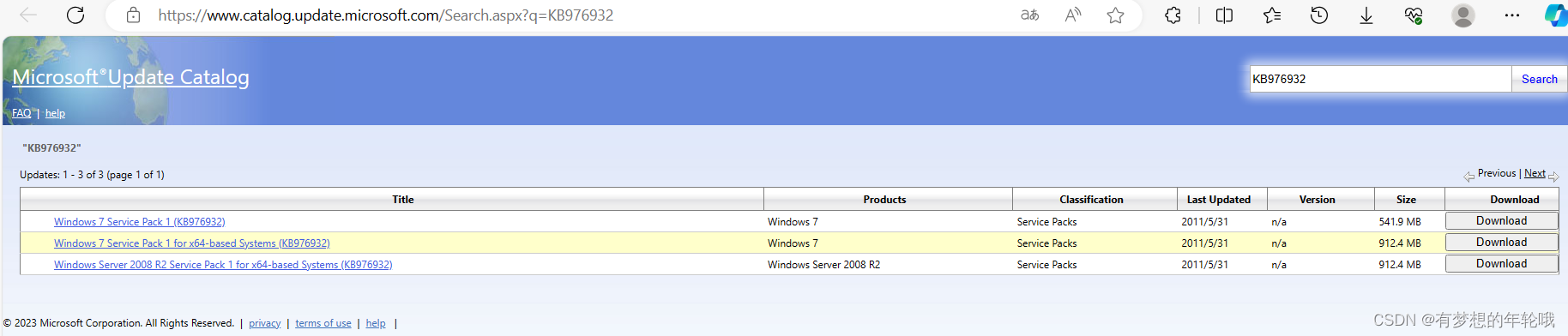
Task: Open the browser history icon
Action: 1319,15
